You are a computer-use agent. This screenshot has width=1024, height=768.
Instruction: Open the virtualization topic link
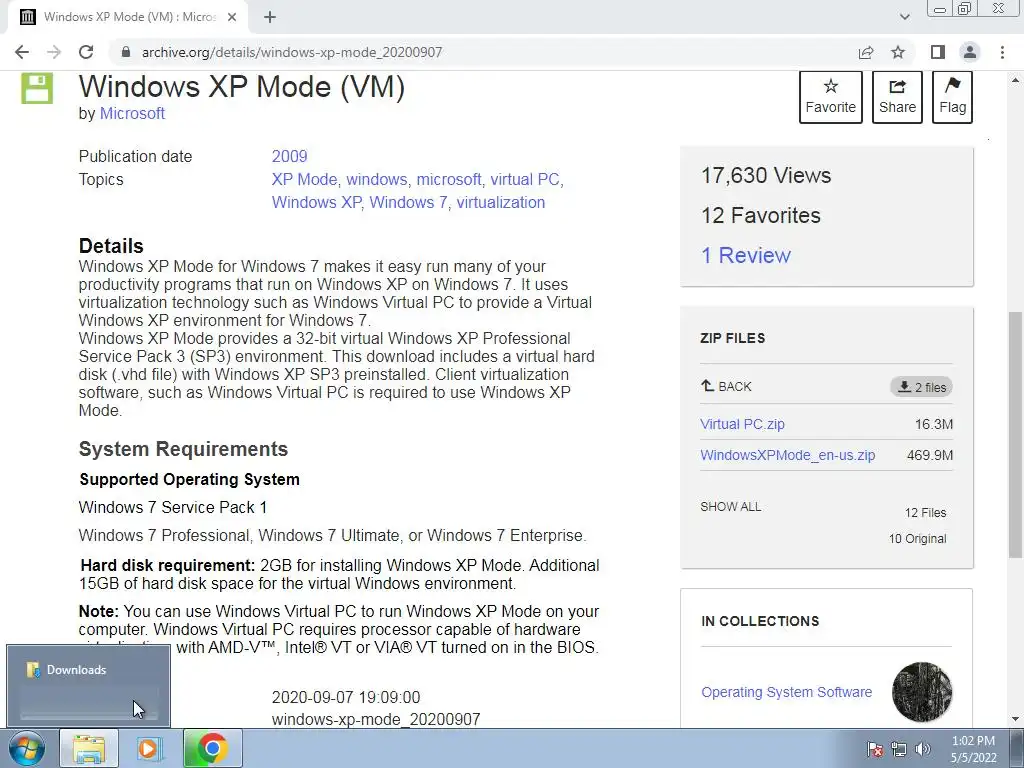501,202
